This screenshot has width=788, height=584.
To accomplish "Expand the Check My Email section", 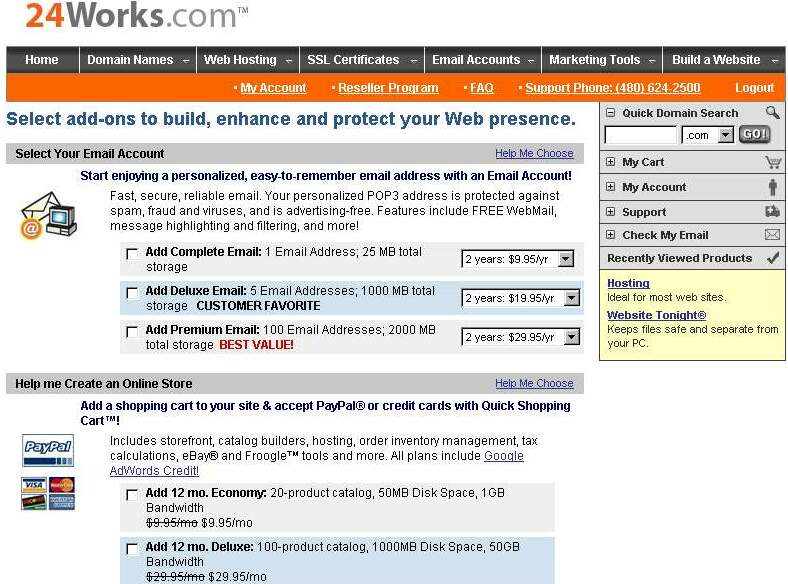I will click(x=610, y=235).
